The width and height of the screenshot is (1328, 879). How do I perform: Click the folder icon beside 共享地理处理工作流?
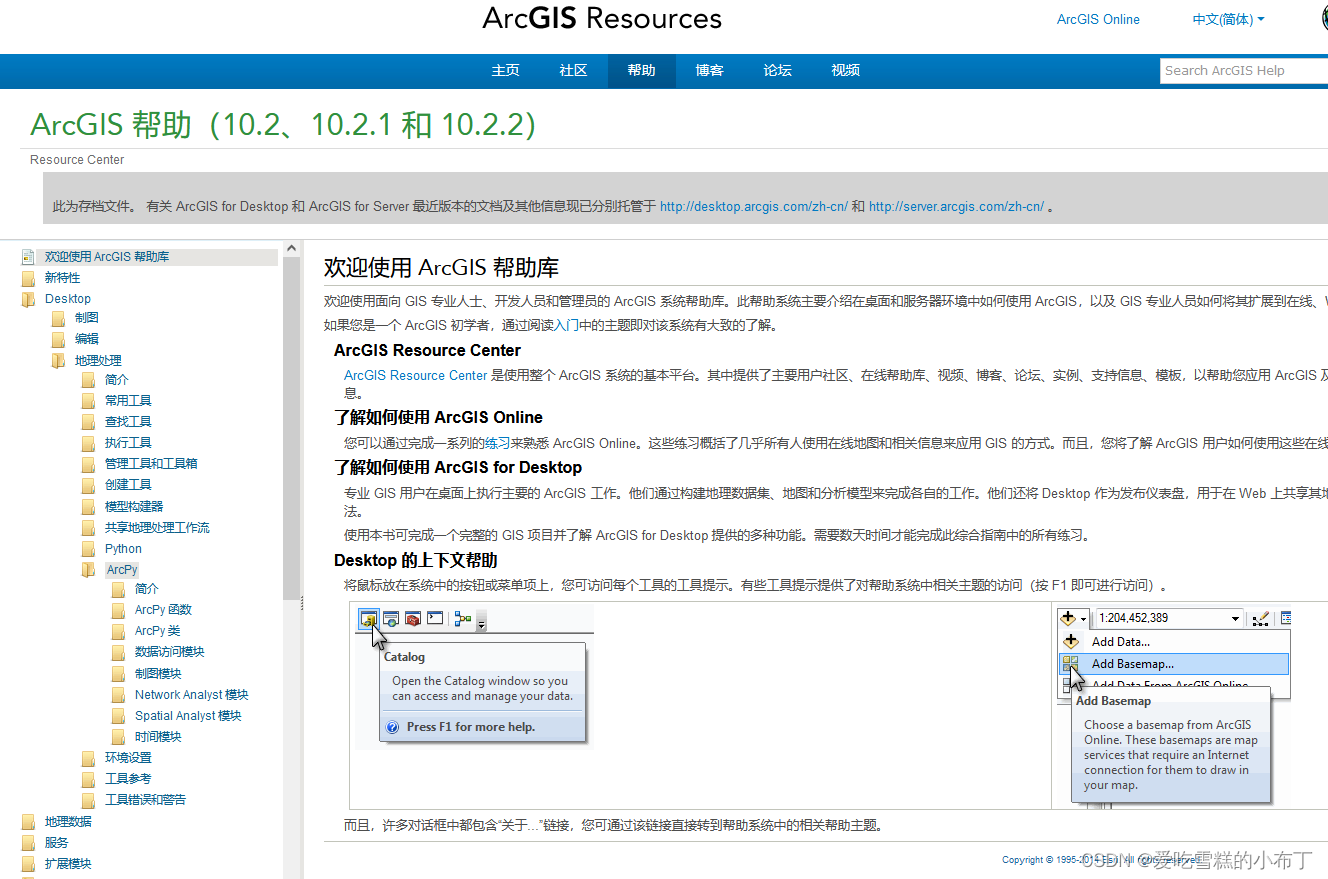click(x=88, y=528)
